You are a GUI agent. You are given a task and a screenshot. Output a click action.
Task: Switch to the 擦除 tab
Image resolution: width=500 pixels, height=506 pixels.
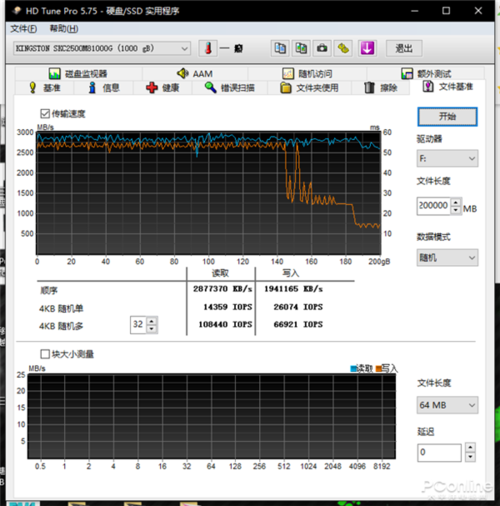click(x=380, y=88)
